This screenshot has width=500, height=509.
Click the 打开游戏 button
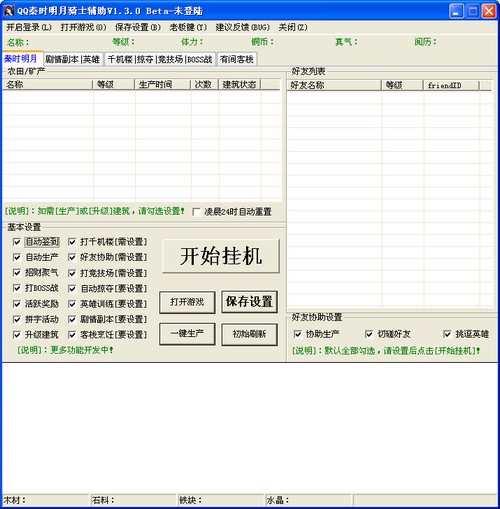coord(187,302)
